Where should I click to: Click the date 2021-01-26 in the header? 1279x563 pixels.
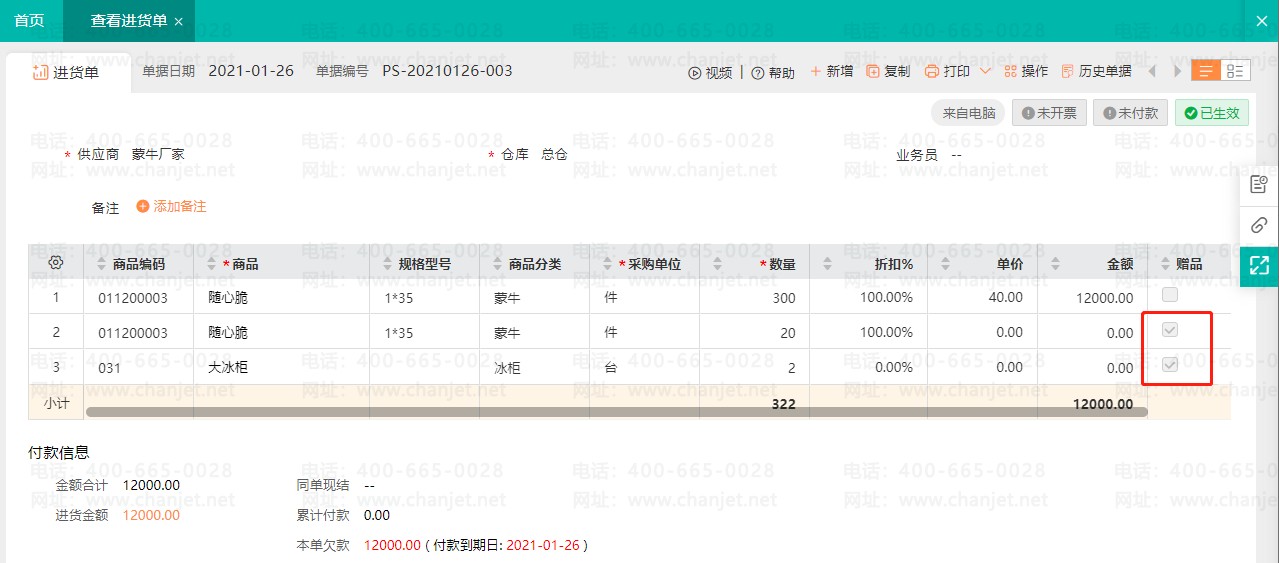pyautogui.click(x=251, y=71)
